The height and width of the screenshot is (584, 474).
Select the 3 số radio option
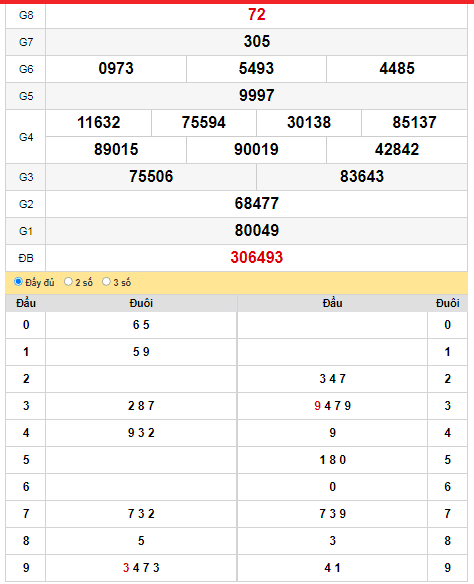coord(106,282)
